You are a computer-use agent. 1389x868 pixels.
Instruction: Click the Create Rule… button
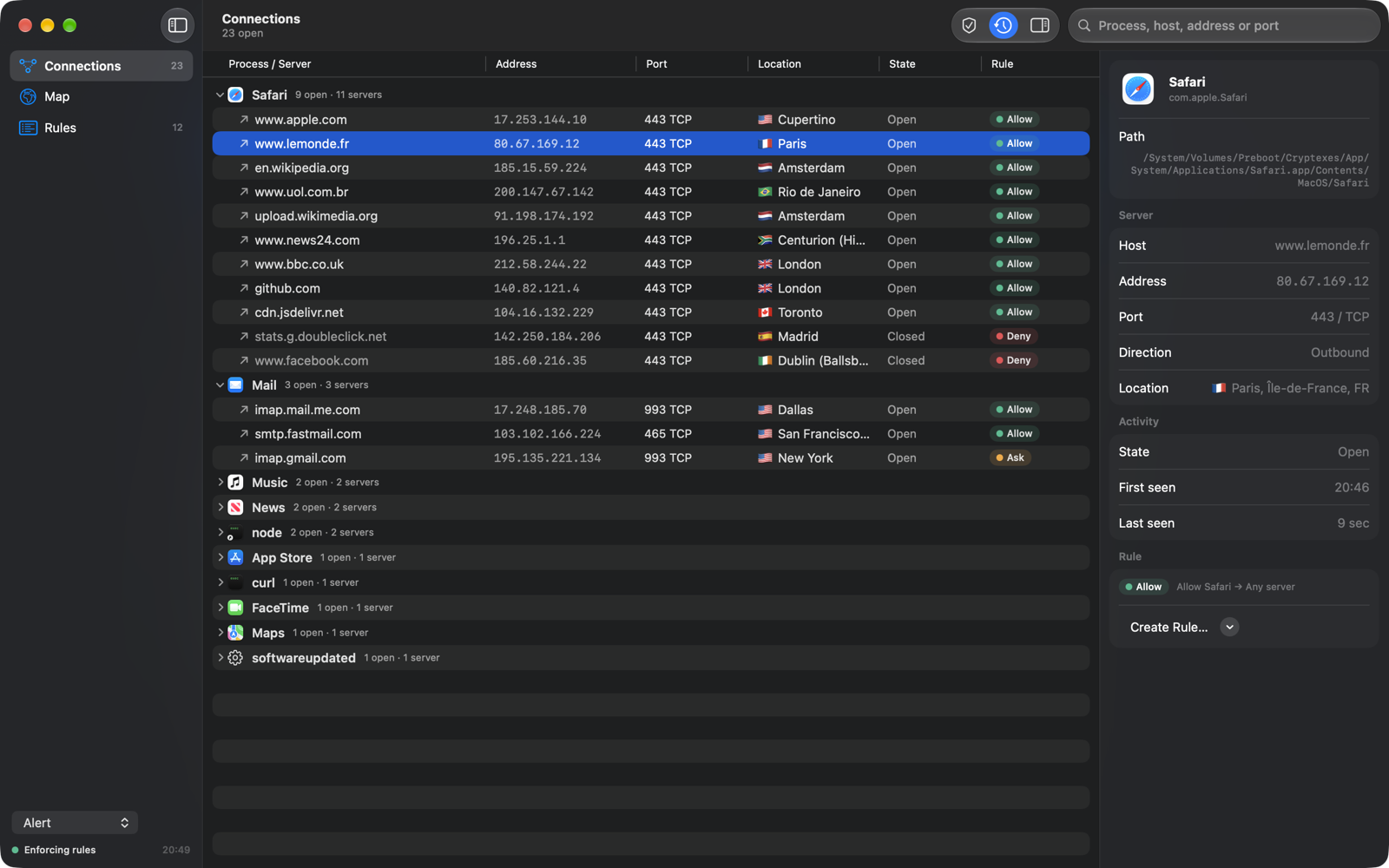coord(1168,628)
